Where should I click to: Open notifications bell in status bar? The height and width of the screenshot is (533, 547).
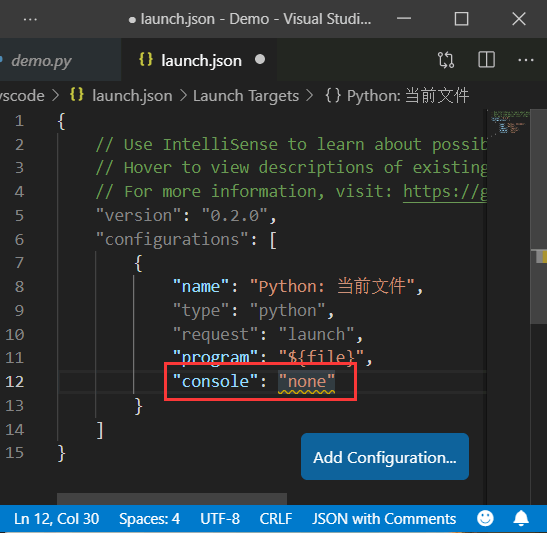click(x=521, y=518)
